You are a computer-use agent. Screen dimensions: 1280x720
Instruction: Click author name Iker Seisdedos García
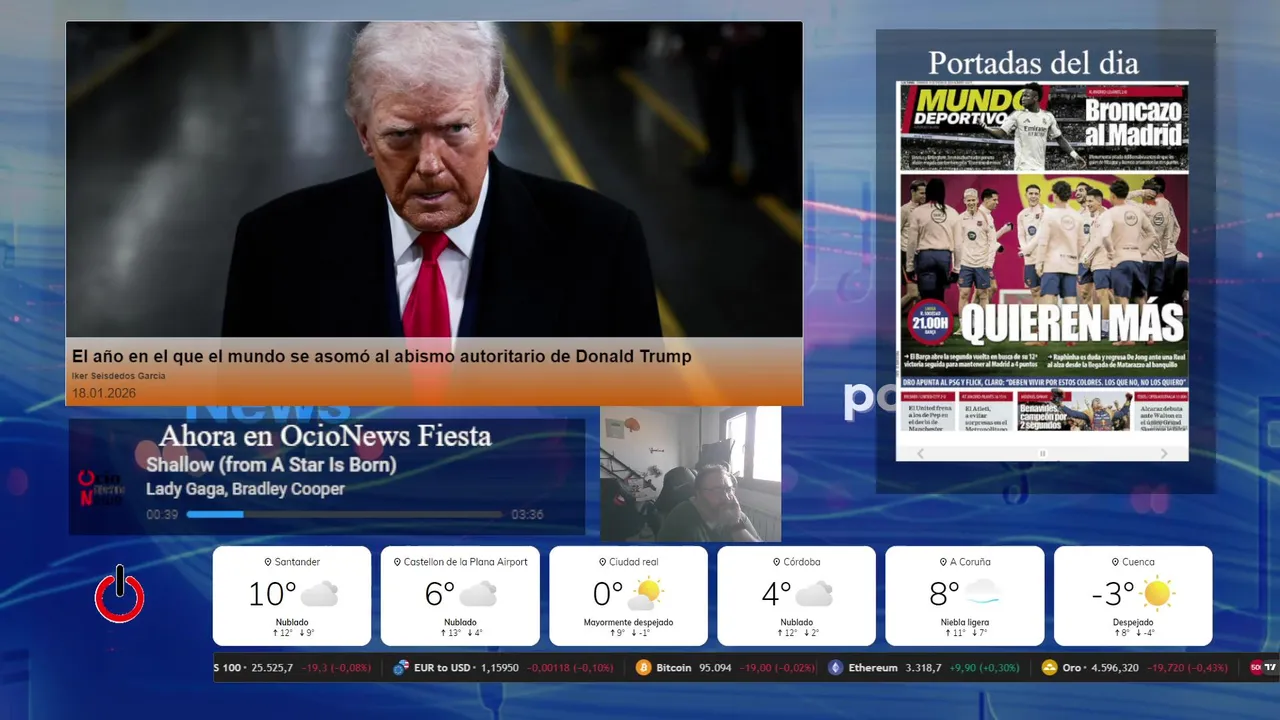click(119, 376)
